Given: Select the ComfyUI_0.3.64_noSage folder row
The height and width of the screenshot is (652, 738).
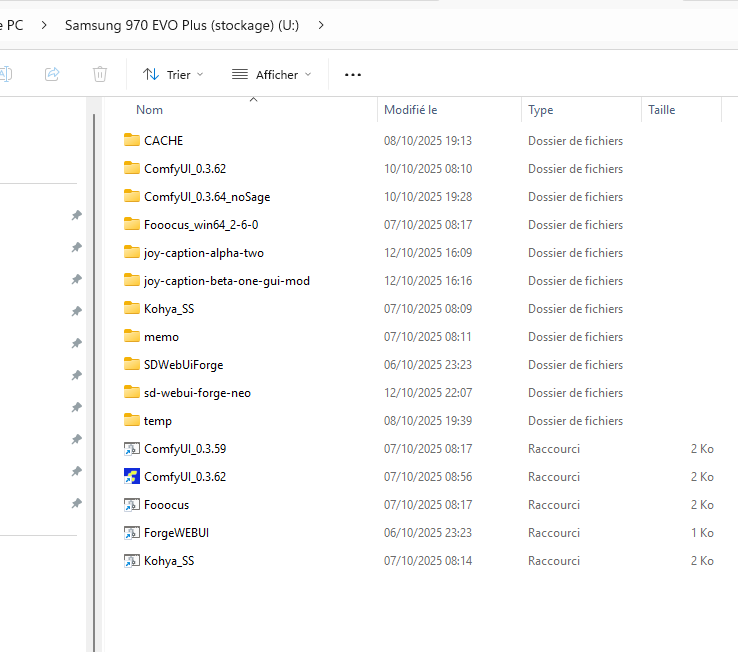Looking at the screenshot, I should (206, 197).
